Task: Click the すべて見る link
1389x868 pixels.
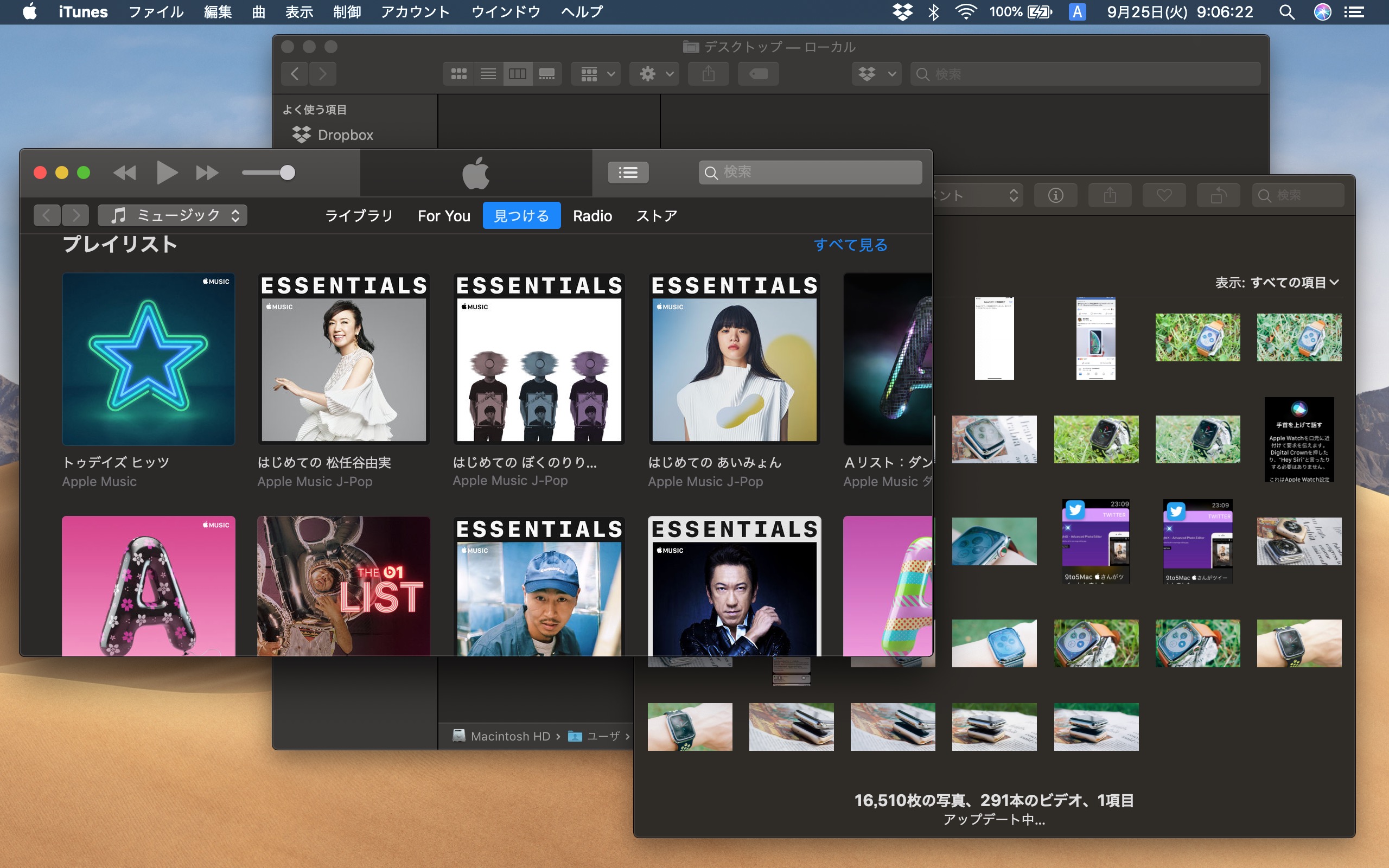Action: [x=851, y=245]
